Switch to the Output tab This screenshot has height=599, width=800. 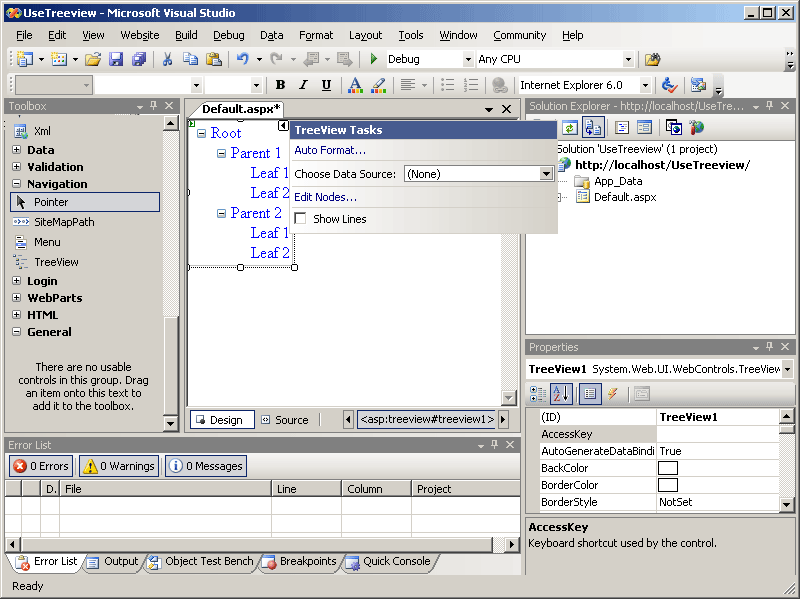point(112,562)
